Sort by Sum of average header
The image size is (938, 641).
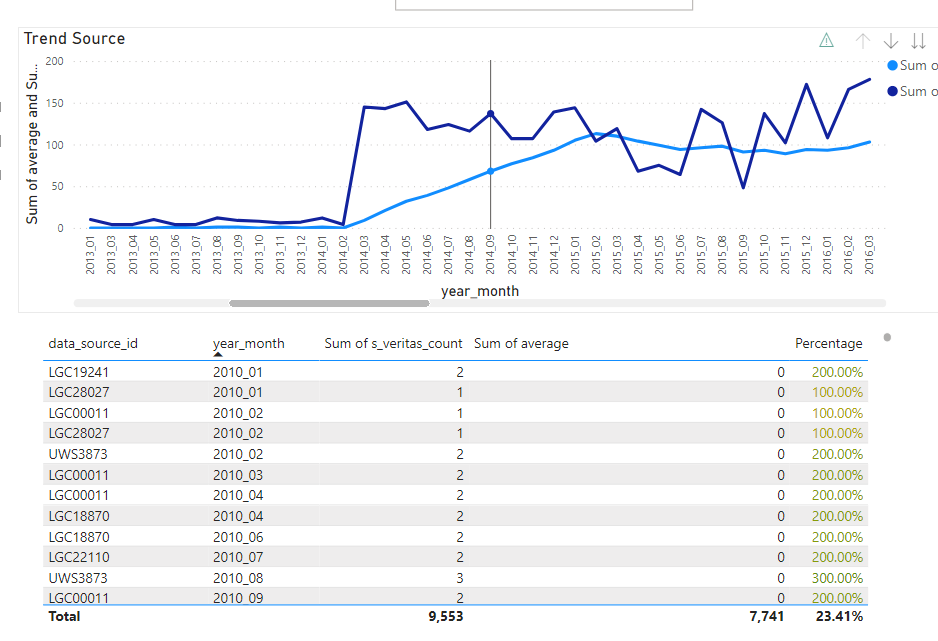point(521,344)
